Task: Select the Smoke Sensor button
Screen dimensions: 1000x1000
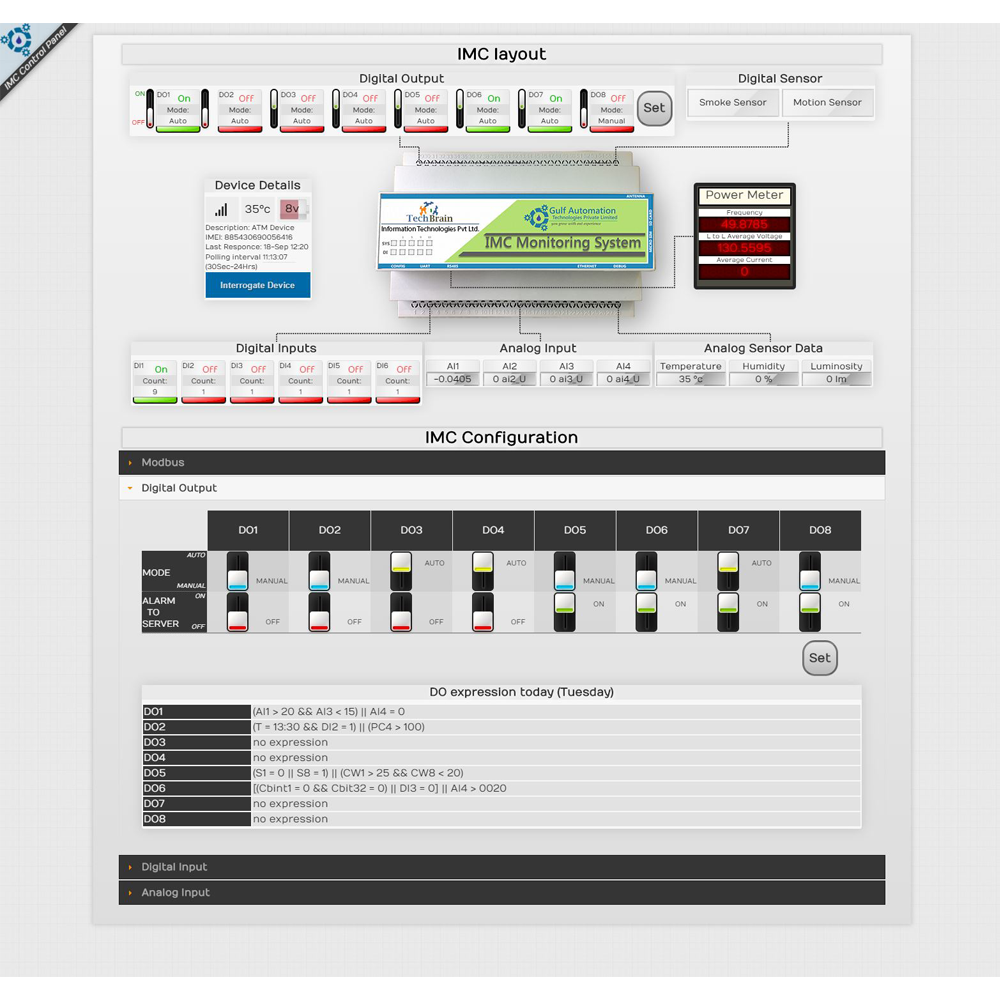Action: tap(732, 103)
